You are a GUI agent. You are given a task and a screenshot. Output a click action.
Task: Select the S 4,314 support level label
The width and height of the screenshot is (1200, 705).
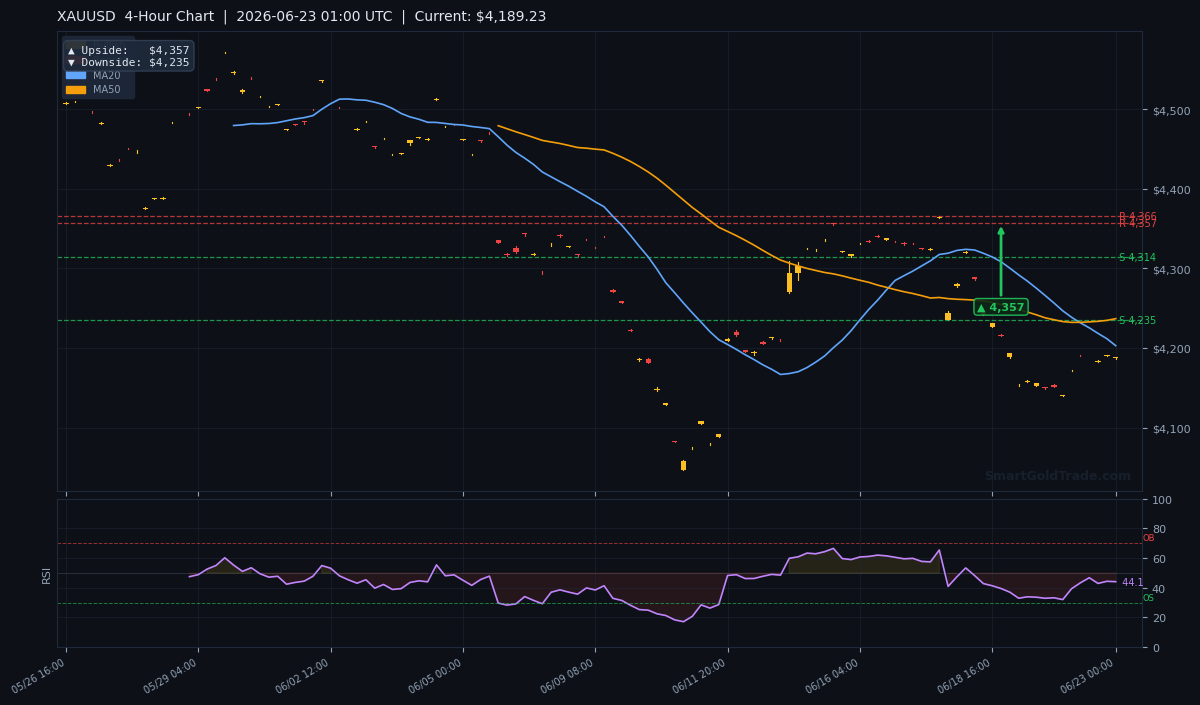[x=1137, y=257]
